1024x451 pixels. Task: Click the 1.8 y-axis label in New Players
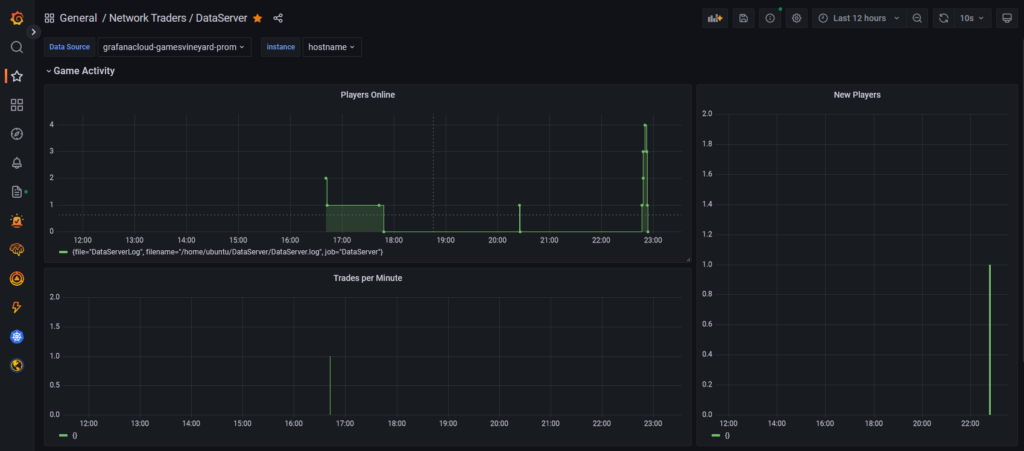706,144
